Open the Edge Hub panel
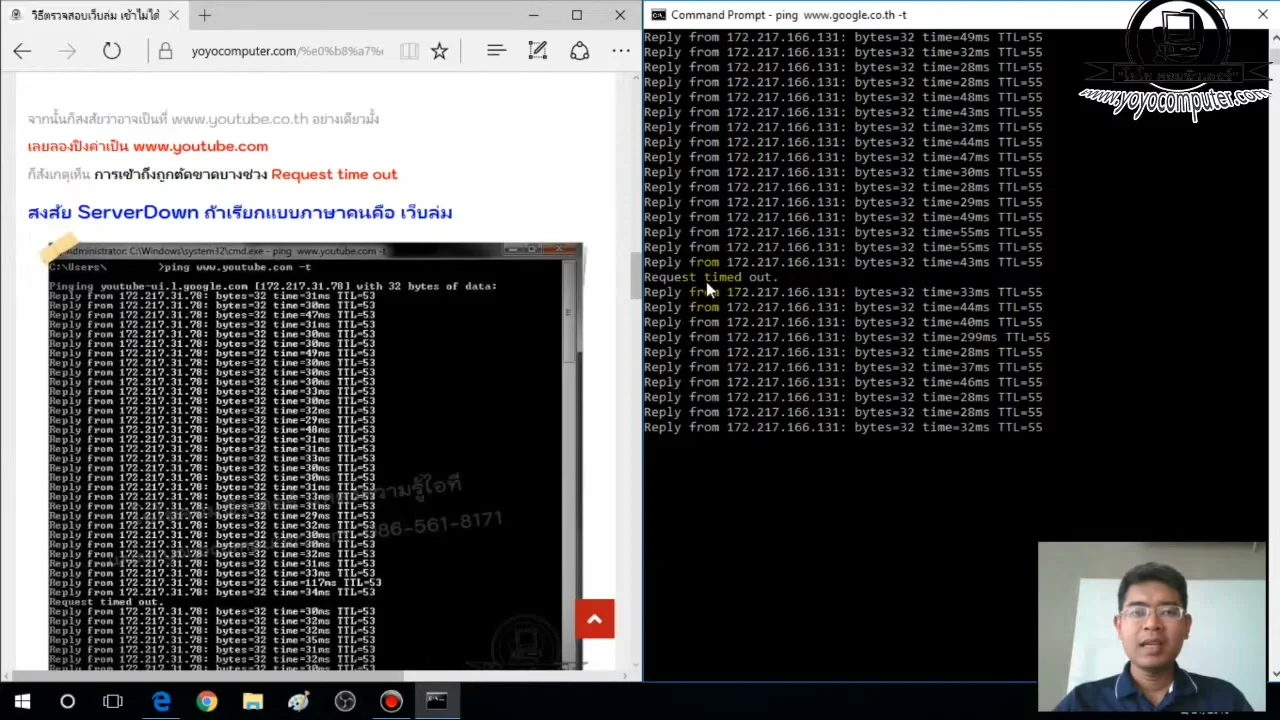The height and width of the screenshot is (720, 1280). [x=496, y=51]
